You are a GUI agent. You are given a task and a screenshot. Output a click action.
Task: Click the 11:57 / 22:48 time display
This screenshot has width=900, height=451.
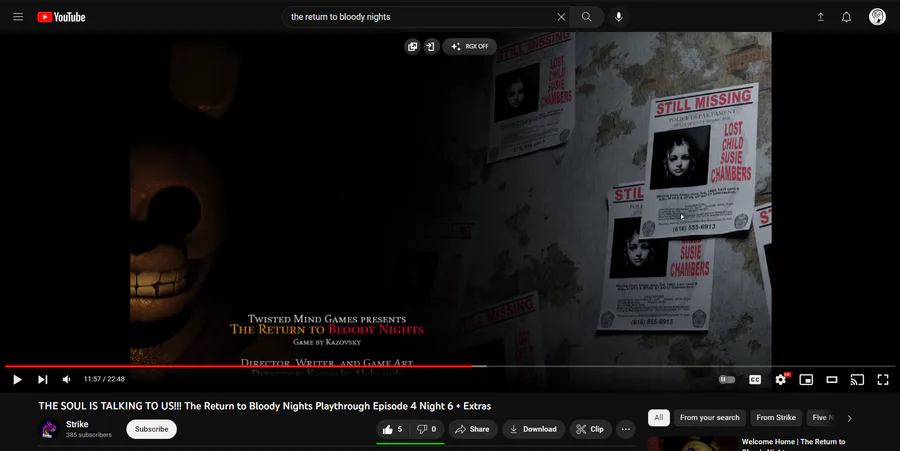(x=104, y=379)
